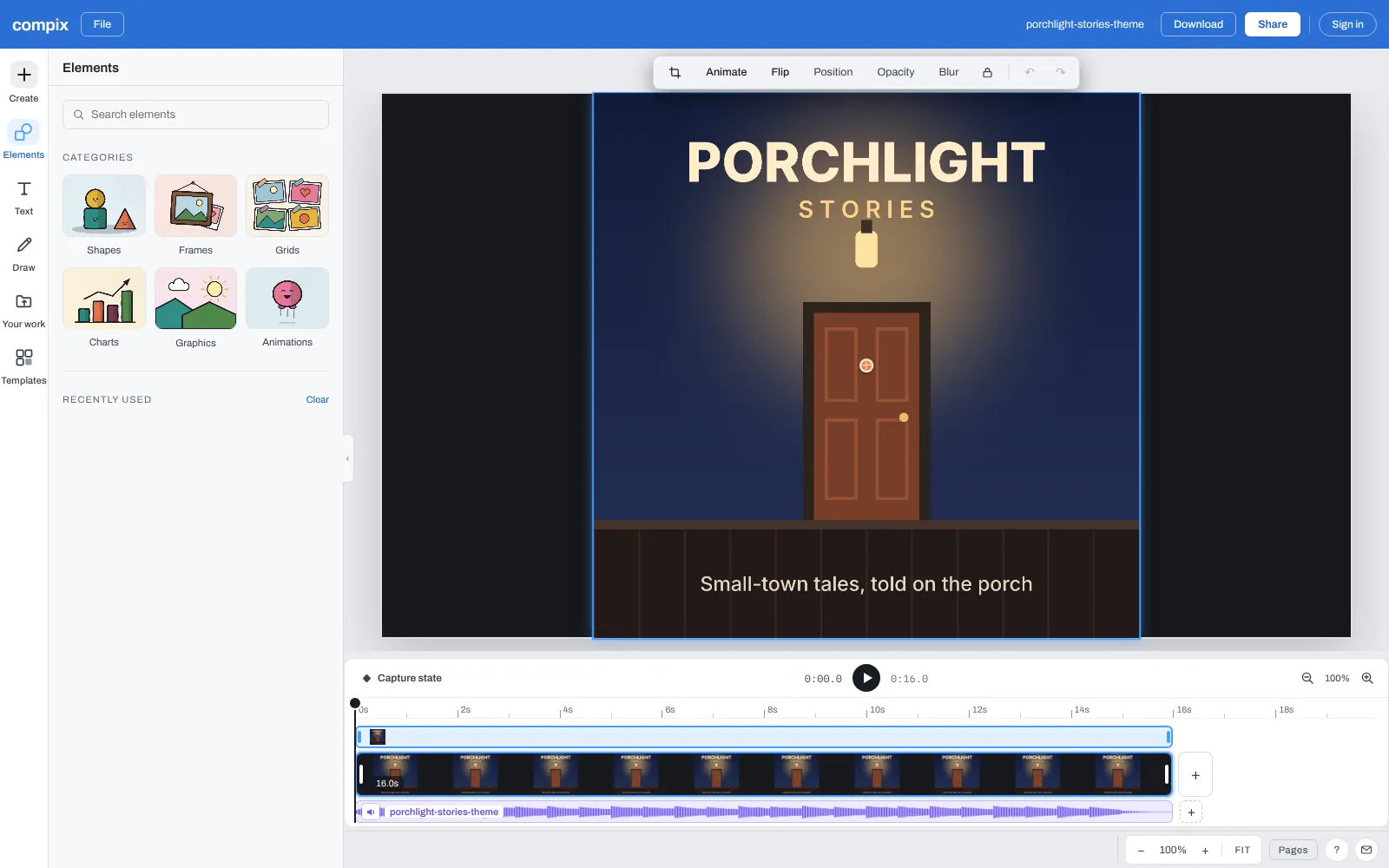Open Your work folder

pos(23,311)
